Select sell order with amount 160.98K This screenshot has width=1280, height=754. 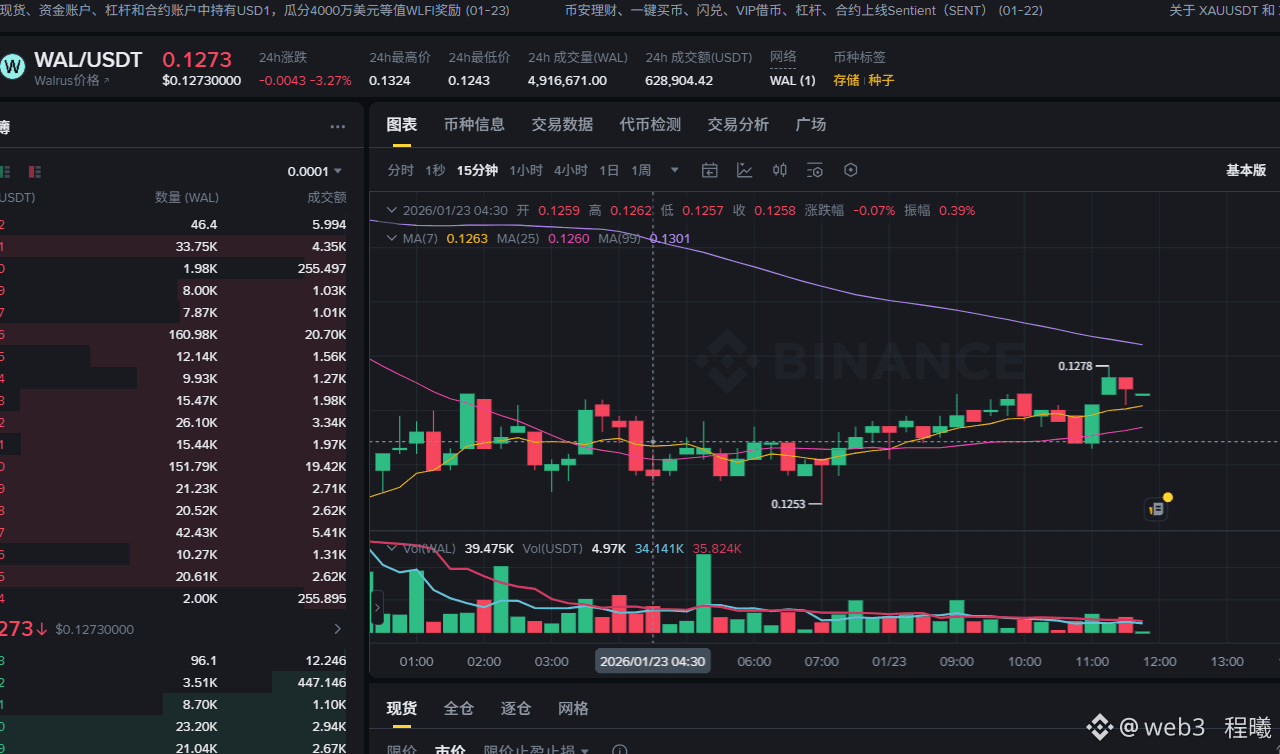click(174, 334)
